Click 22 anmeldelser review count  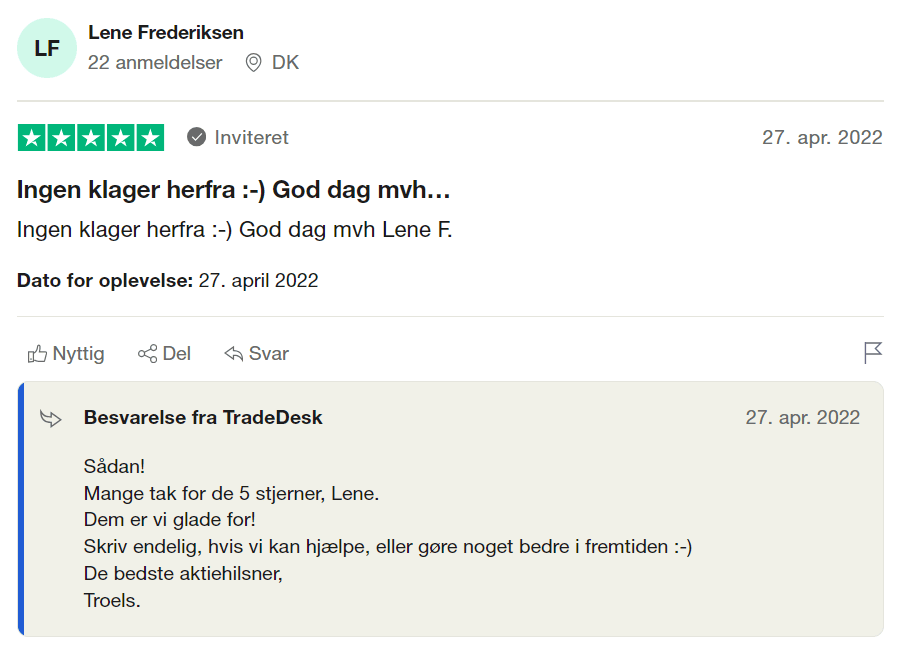155,62
